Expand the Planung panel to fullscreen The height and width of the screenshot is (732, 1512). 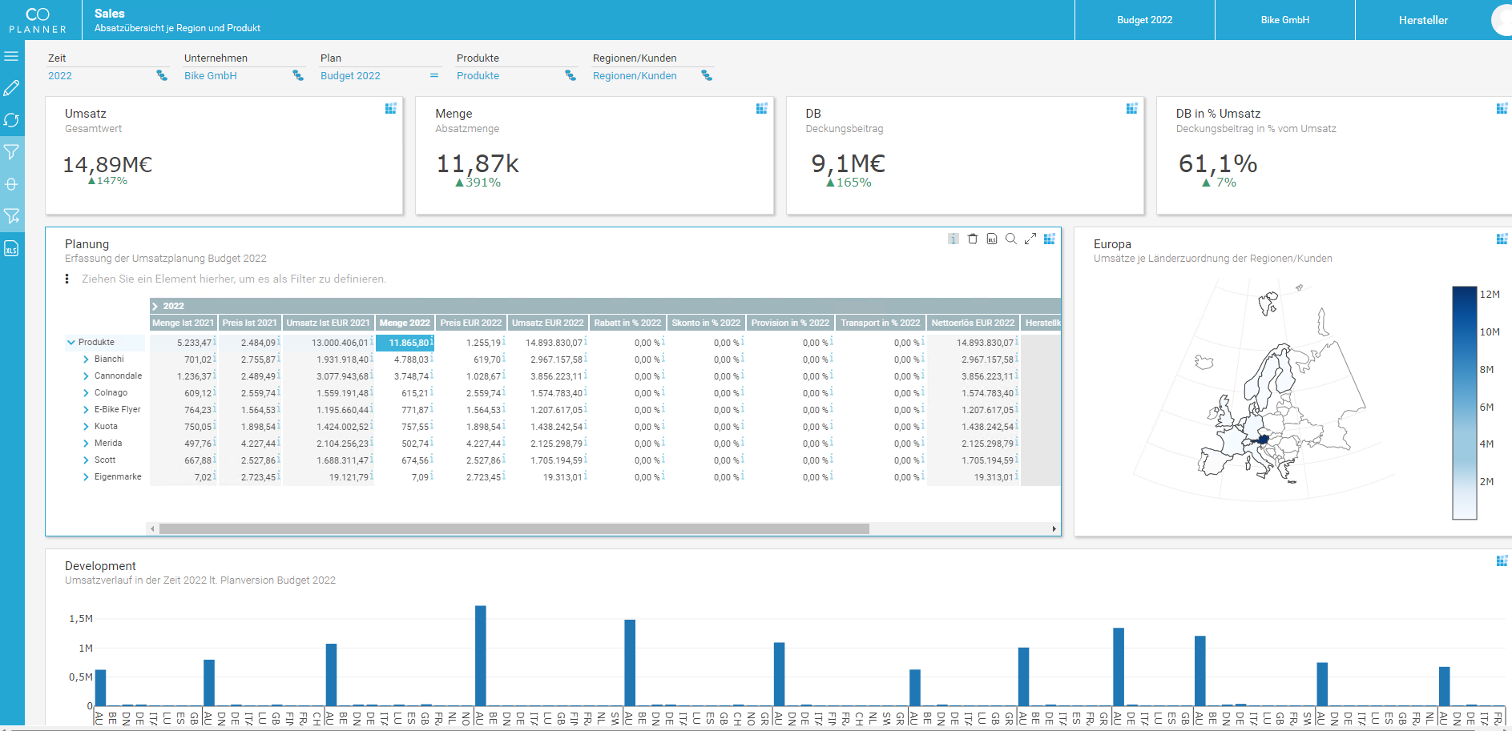click(x=1030, y=239)
